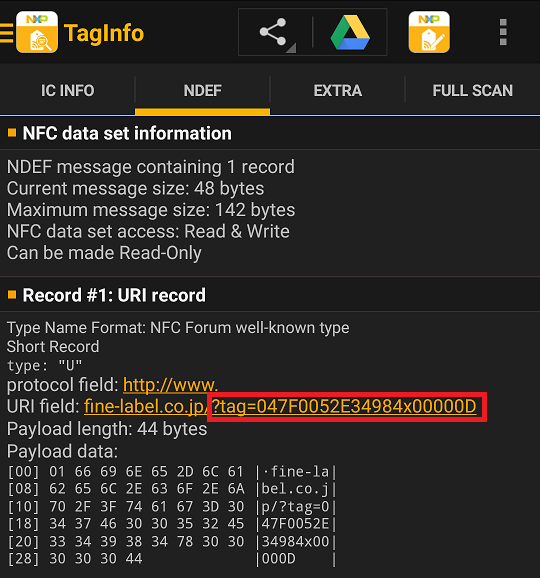Select the first payload hex row [00]

point(172,471)
